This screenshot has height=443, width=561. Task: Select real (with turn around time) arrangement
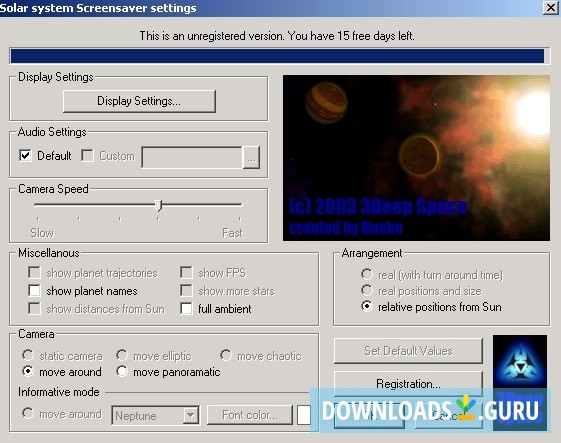pyautogui.click(x=367, y=274)
